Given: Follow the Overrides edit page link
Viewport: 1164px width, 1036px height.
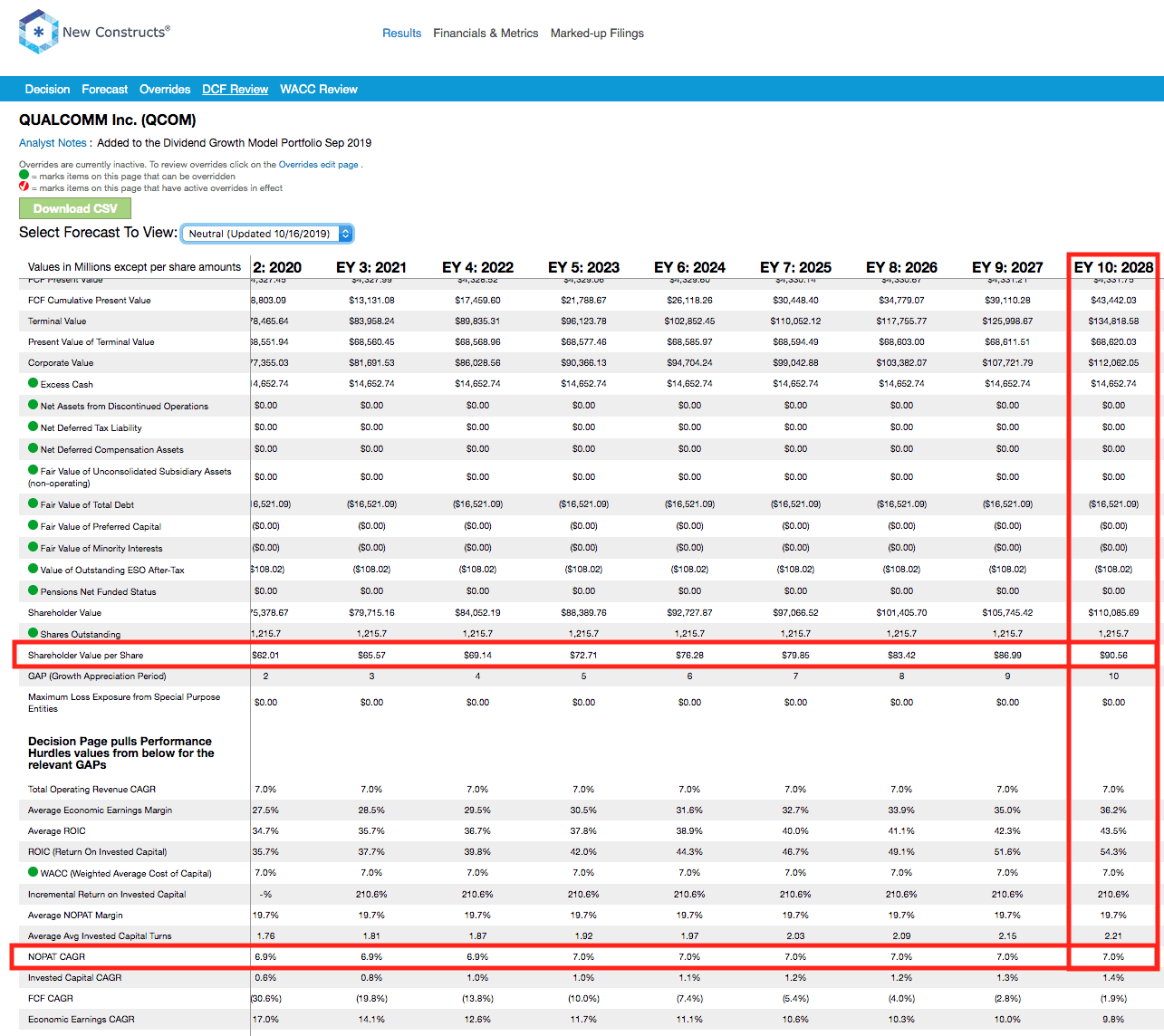Looking at the screenshot, I should tap(318, 165).
